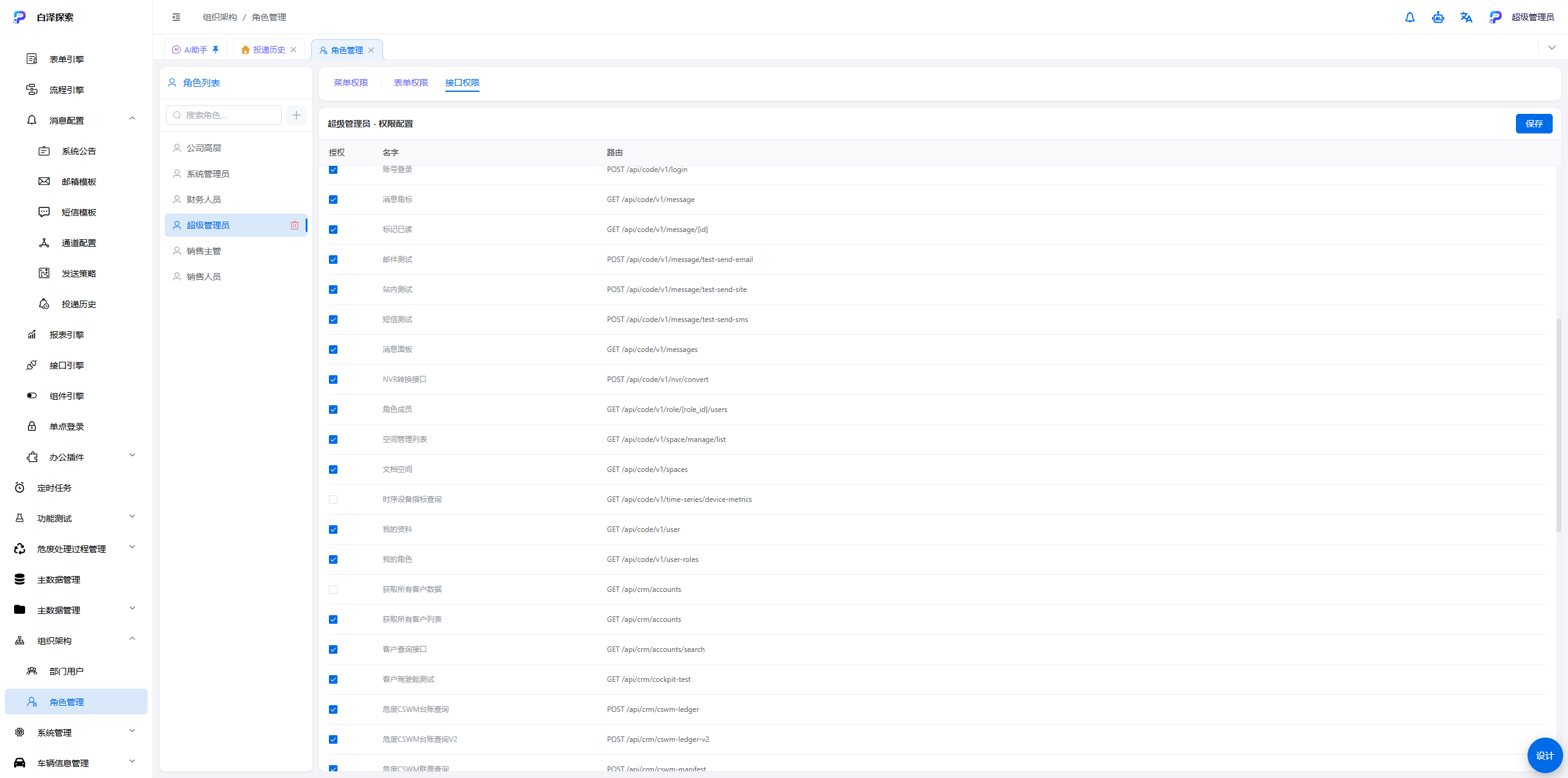Select 销售主管 role in list
This screenshot has width=1568, height=778.
(x=236, y=251)
